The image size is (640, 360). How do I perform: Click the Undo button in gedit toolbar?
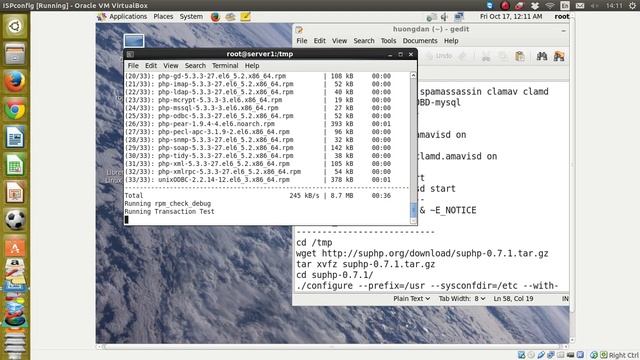tap(440, 56)
